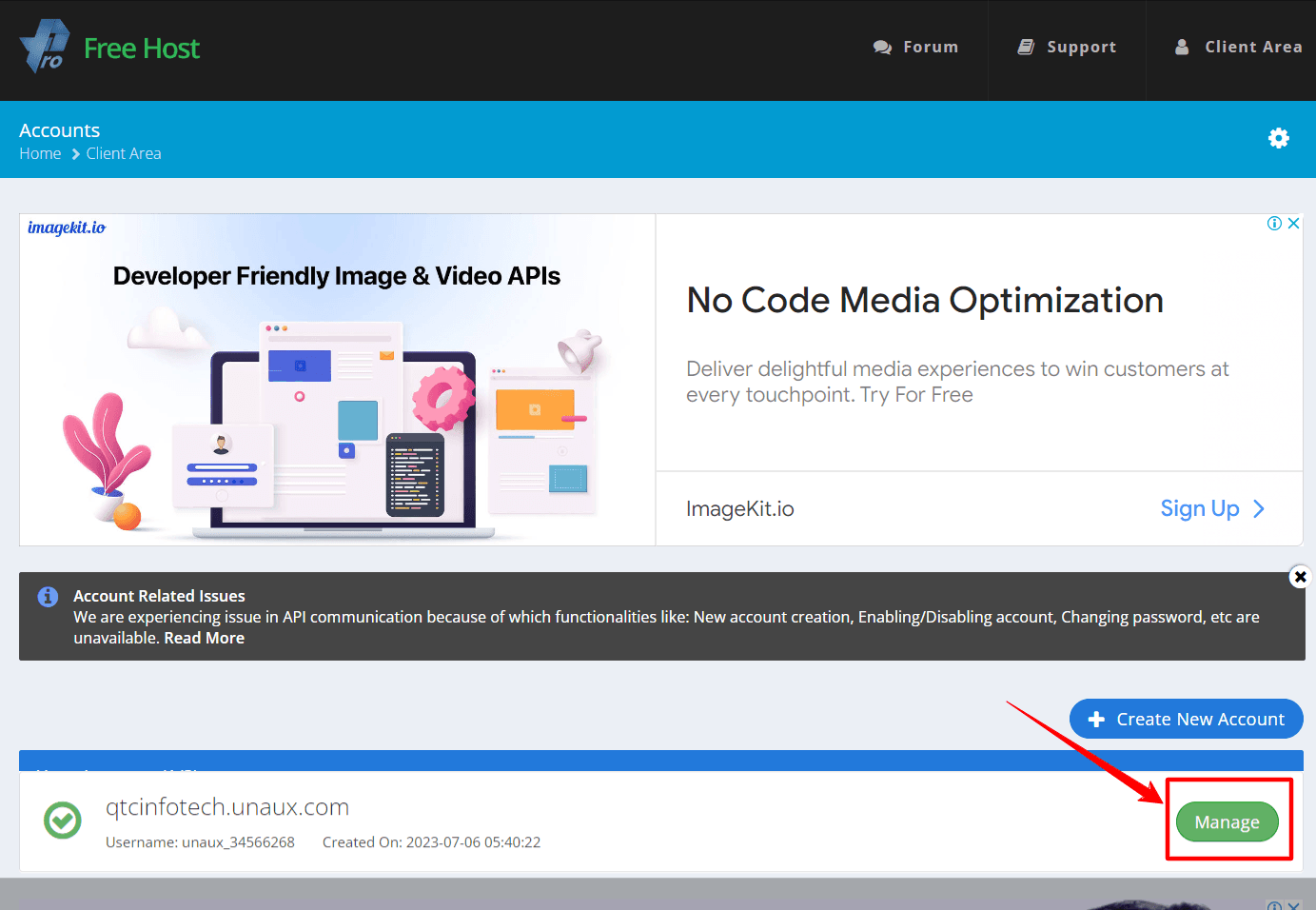Click the Sign Up ad link
The height and width of the screenshot is (910, 1316).
[x=1212, y=508]
